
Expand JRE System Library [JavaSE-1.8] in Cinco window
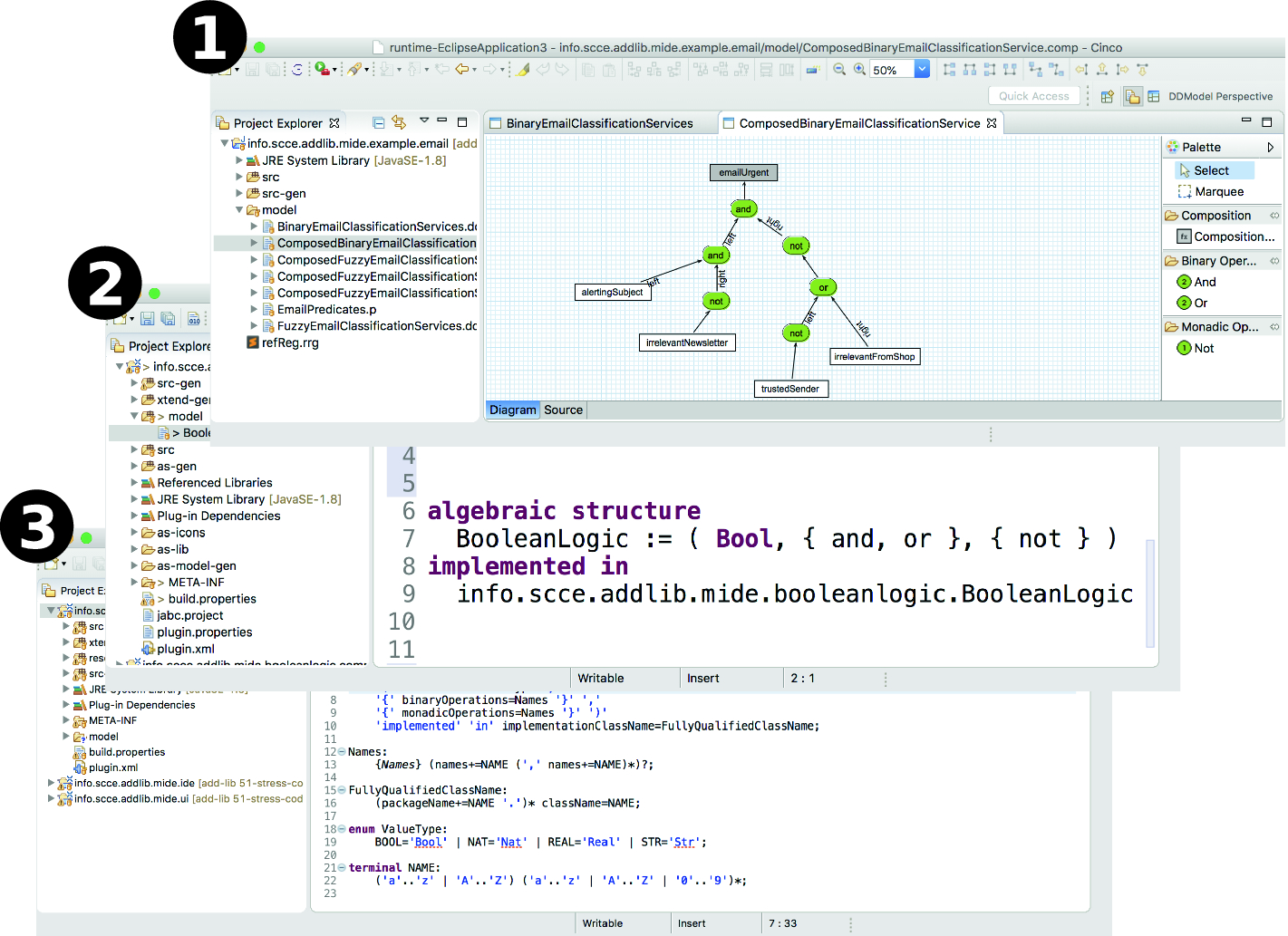(x=239, y=160)
